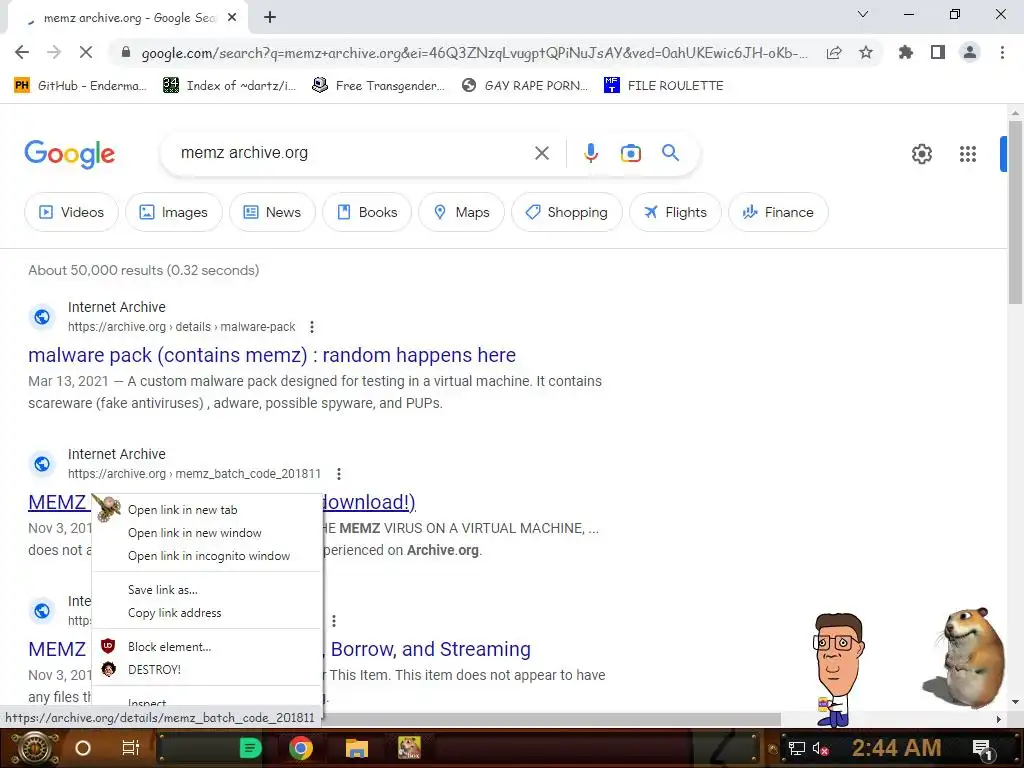The width and height of the screenshot is (1024, 768).
Task: Expand options for memz_batch_code_201811 result three dots
Action: pyautogui.click(x=338, y=473)
